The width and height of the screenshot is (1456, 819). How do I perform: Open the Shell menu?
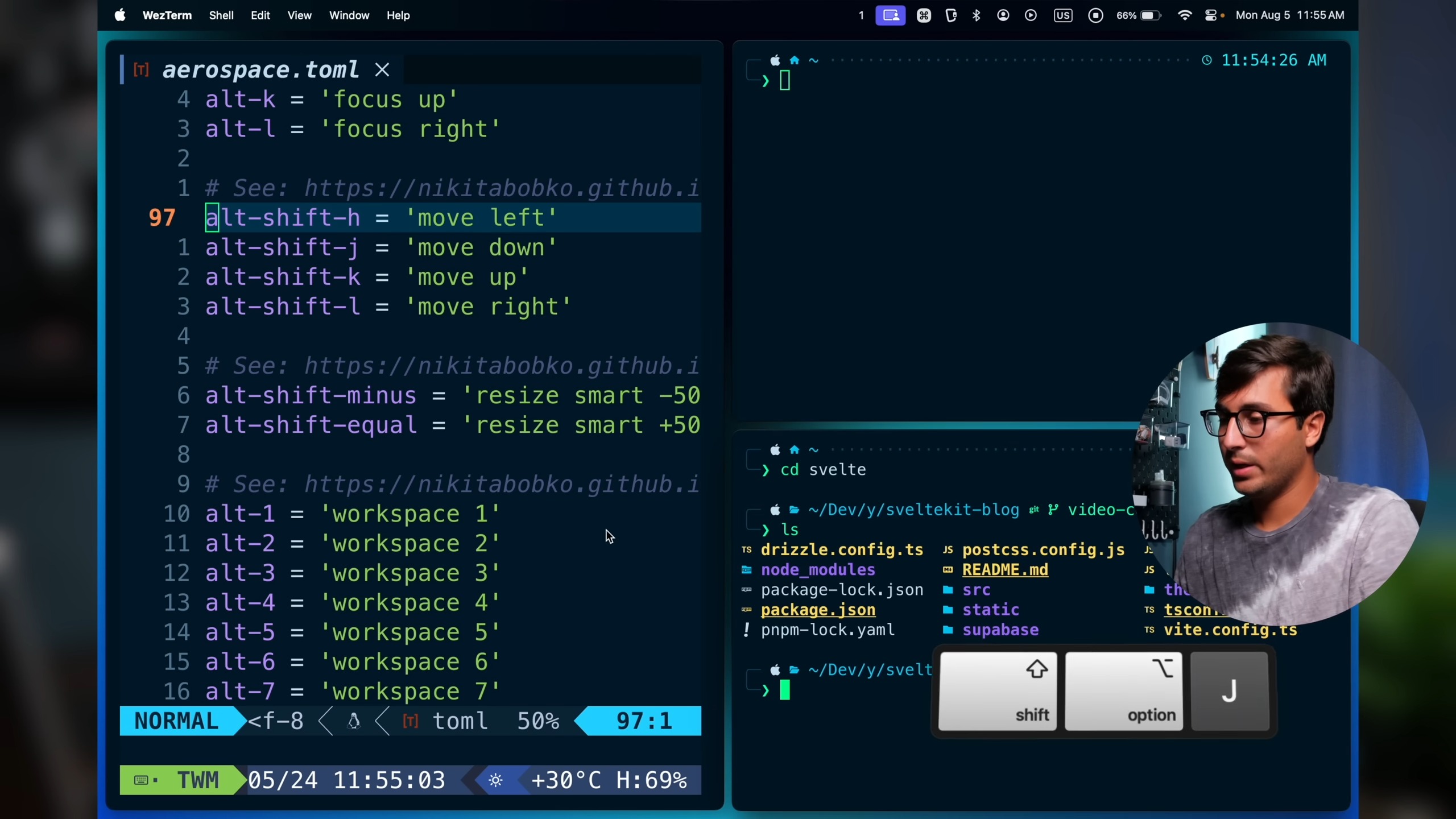click(221, 15)
